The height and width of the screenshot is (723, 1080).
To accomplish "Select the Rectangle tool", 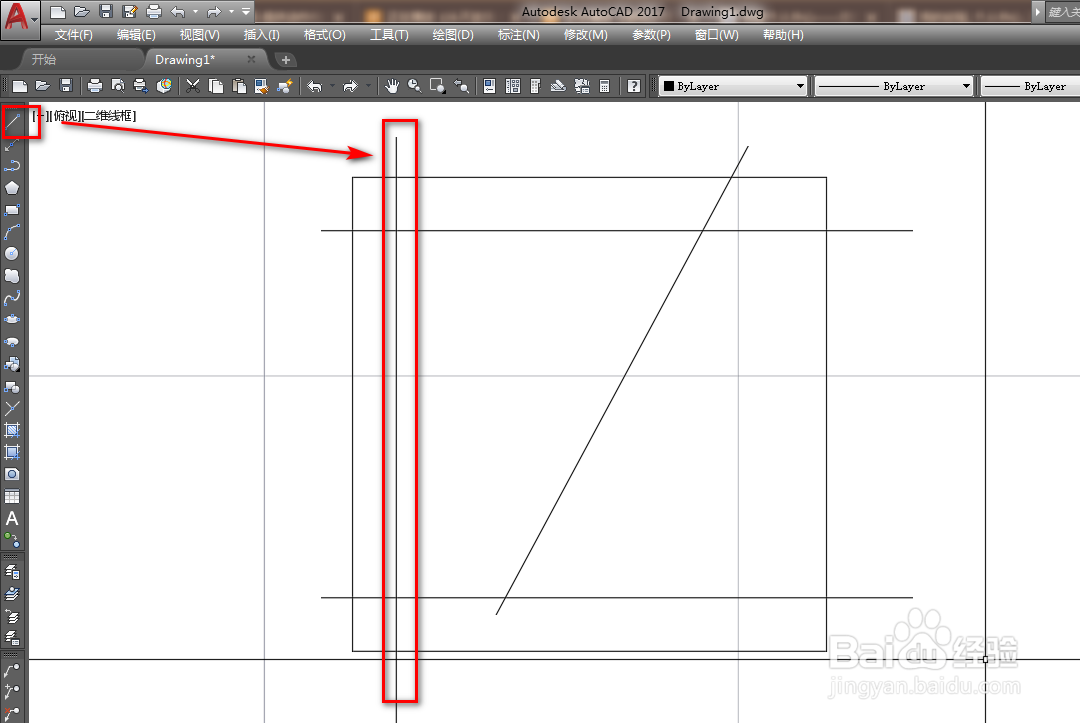I will pyautogui.click(x=12, y=210).
